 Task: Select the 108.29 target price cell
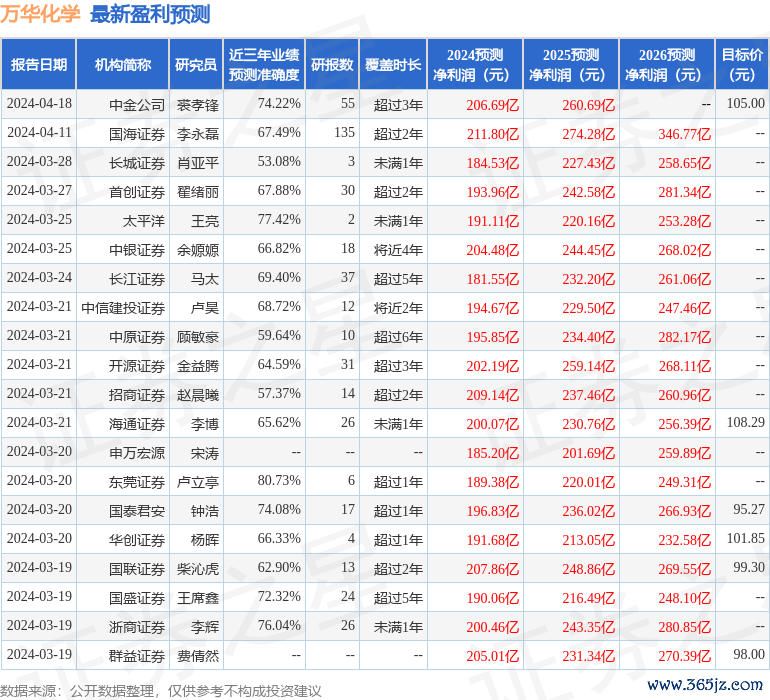pyautogui.click(x=746, y=423)
